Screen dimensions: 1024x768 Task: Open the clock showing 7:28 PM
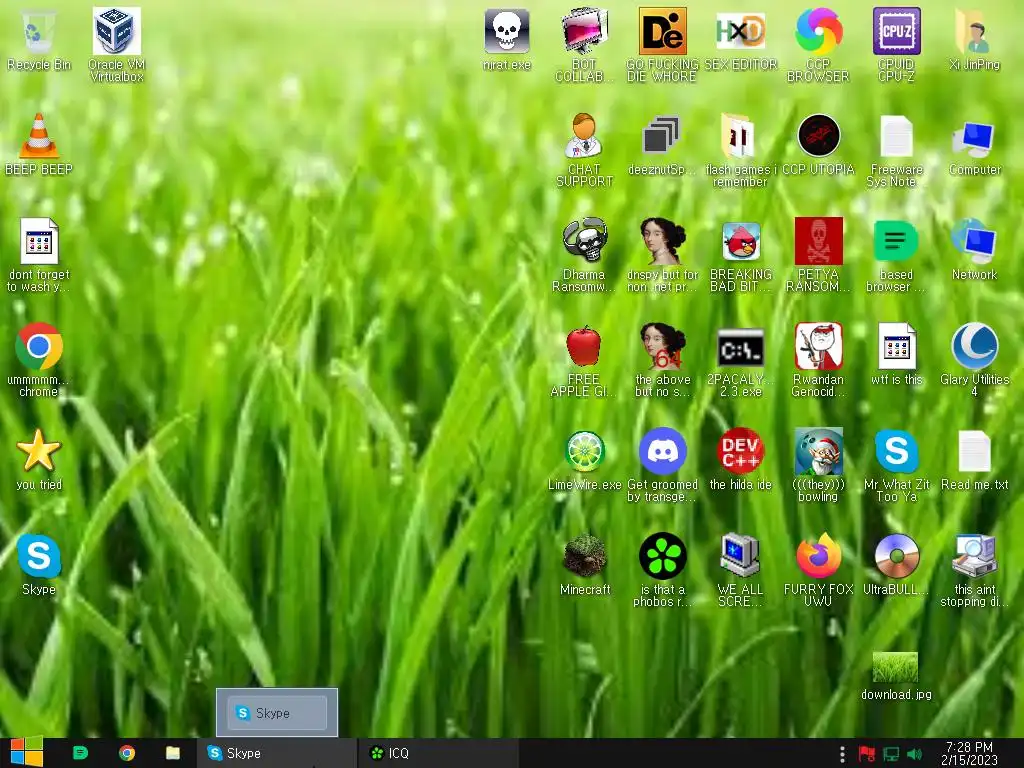pyautogui.click(x=969, y=753)
